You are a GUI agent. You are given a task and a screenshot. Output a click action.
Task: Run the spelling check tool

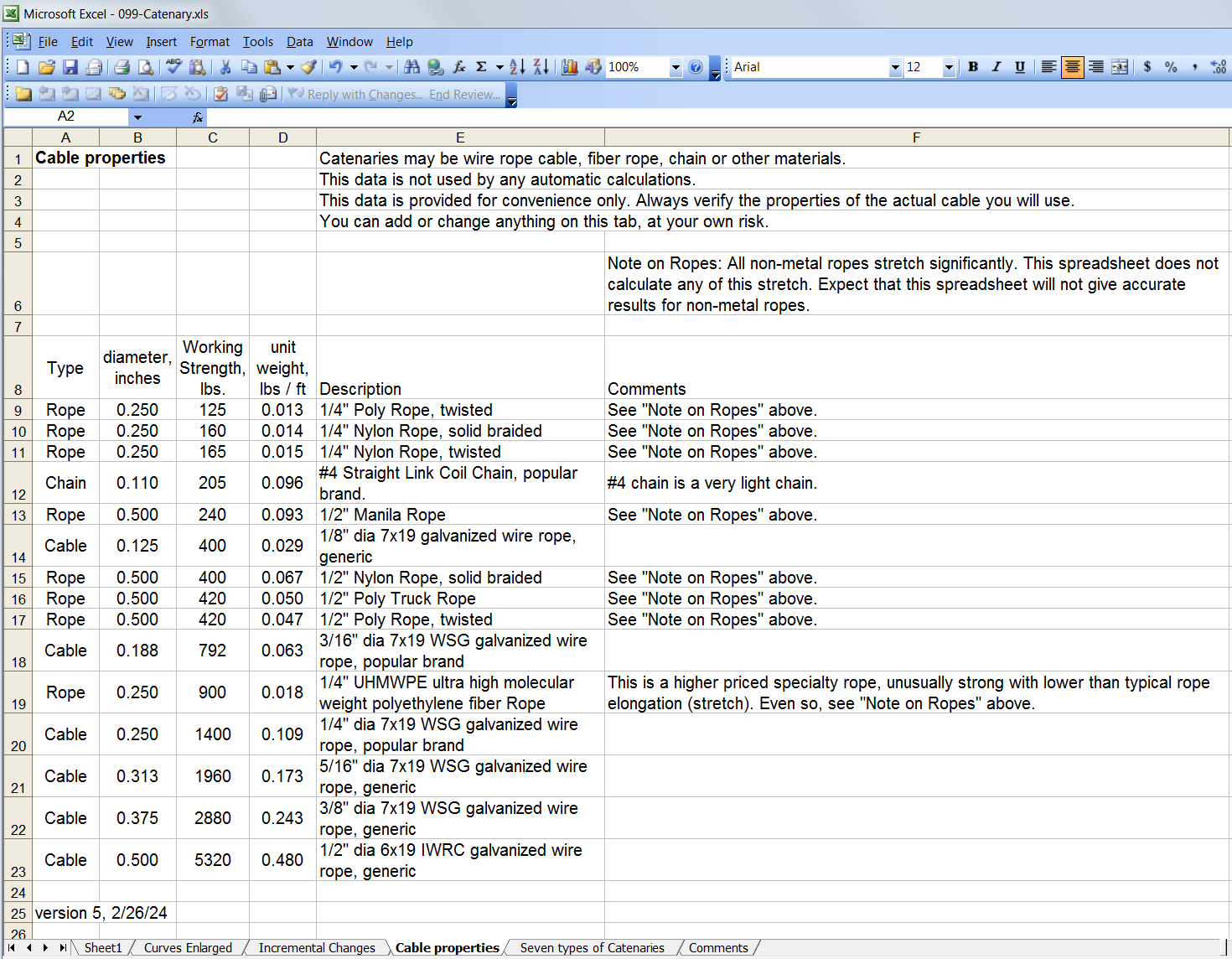tap(173, 67)
